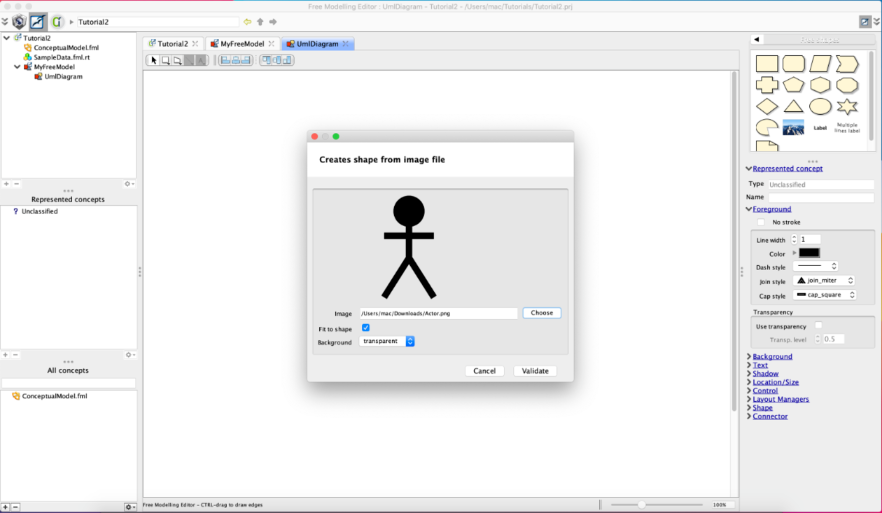The width and height of the screenshot is (882, 513).
Task: Collapse the Represented concept section
Action: point(749,168)
